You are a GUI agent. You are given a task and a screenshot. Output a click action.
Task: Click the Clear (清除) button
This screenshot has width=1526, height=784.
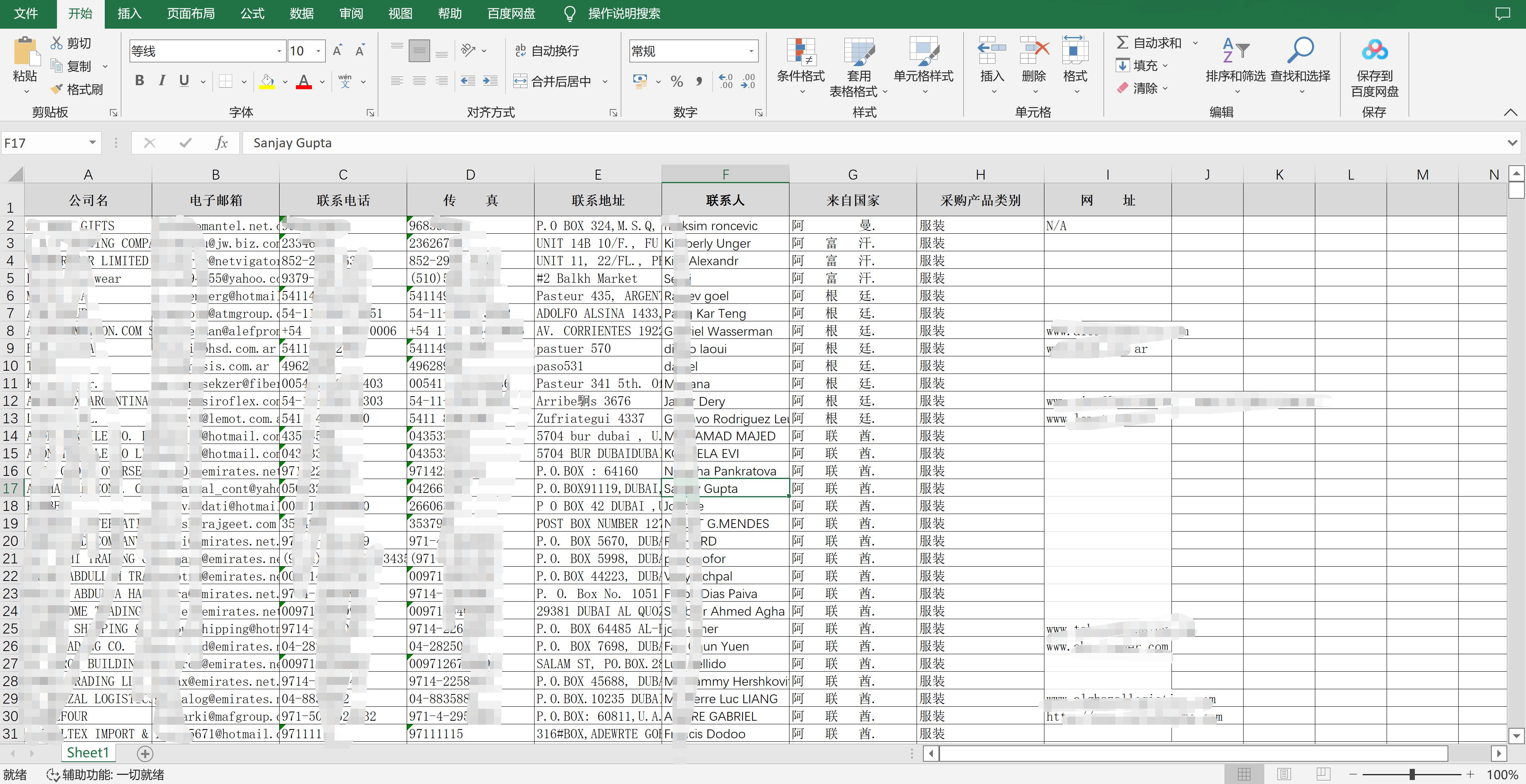click(x=1142, y=88)
